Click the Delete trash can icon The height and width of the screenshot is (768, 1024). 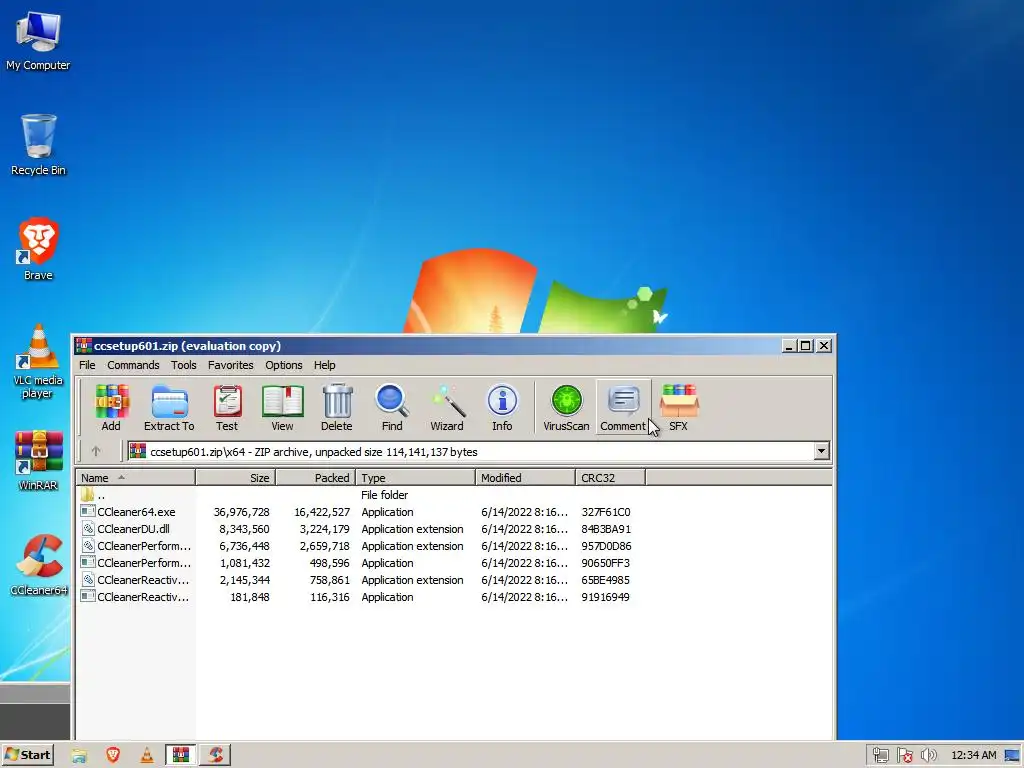coord(336,408)
